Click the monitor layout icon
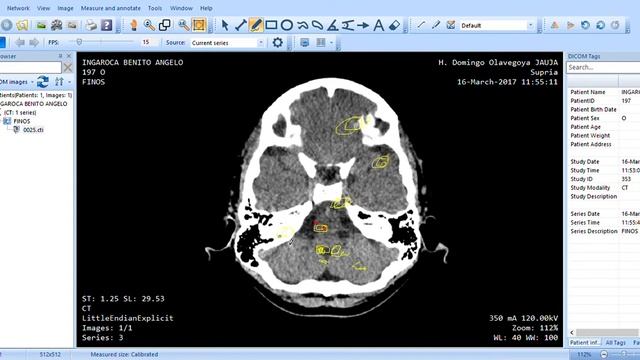The image size is (640, 360). click(x=304, y=42)
